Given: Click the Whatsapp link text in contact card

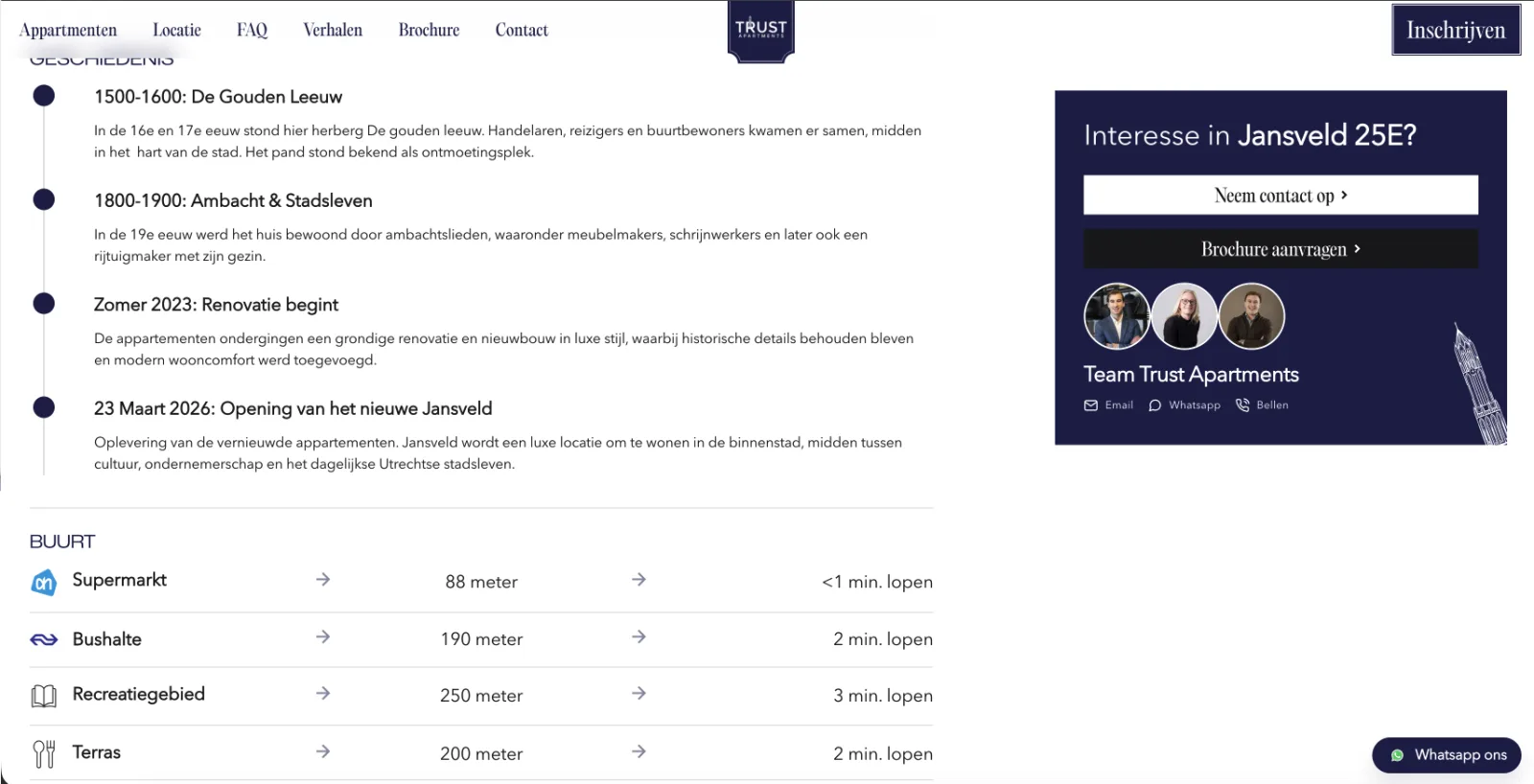Looking at the screenshot, I should pyautogui.click(x=1195, y=405).
